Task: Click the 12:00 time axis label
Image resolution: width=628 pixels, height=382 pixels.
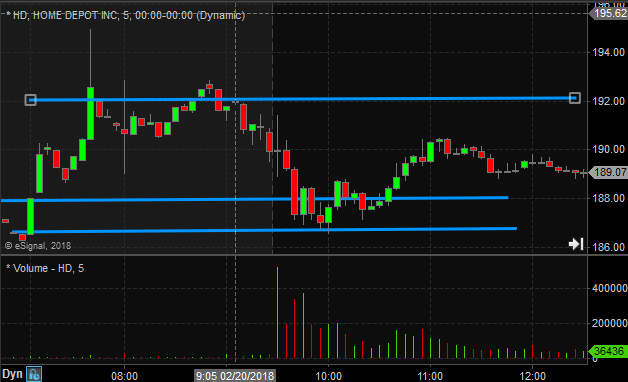Action: [532, 376]
